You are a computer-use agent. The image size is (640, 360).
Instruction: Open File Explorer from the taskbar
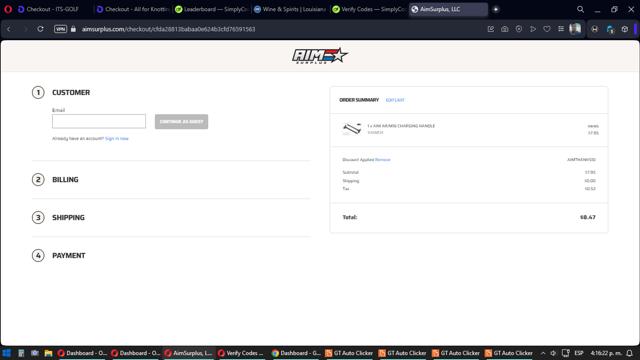49,353
